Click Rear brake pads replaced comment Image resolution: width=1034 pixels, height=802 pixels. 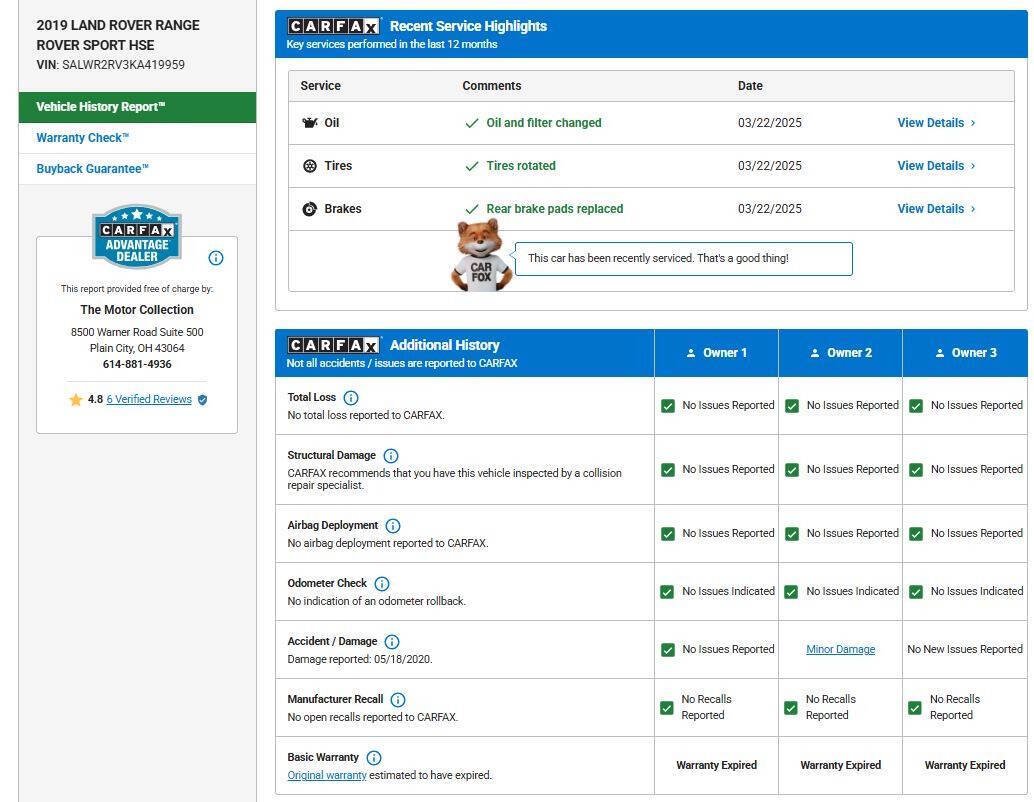click(x=555, y=209)
